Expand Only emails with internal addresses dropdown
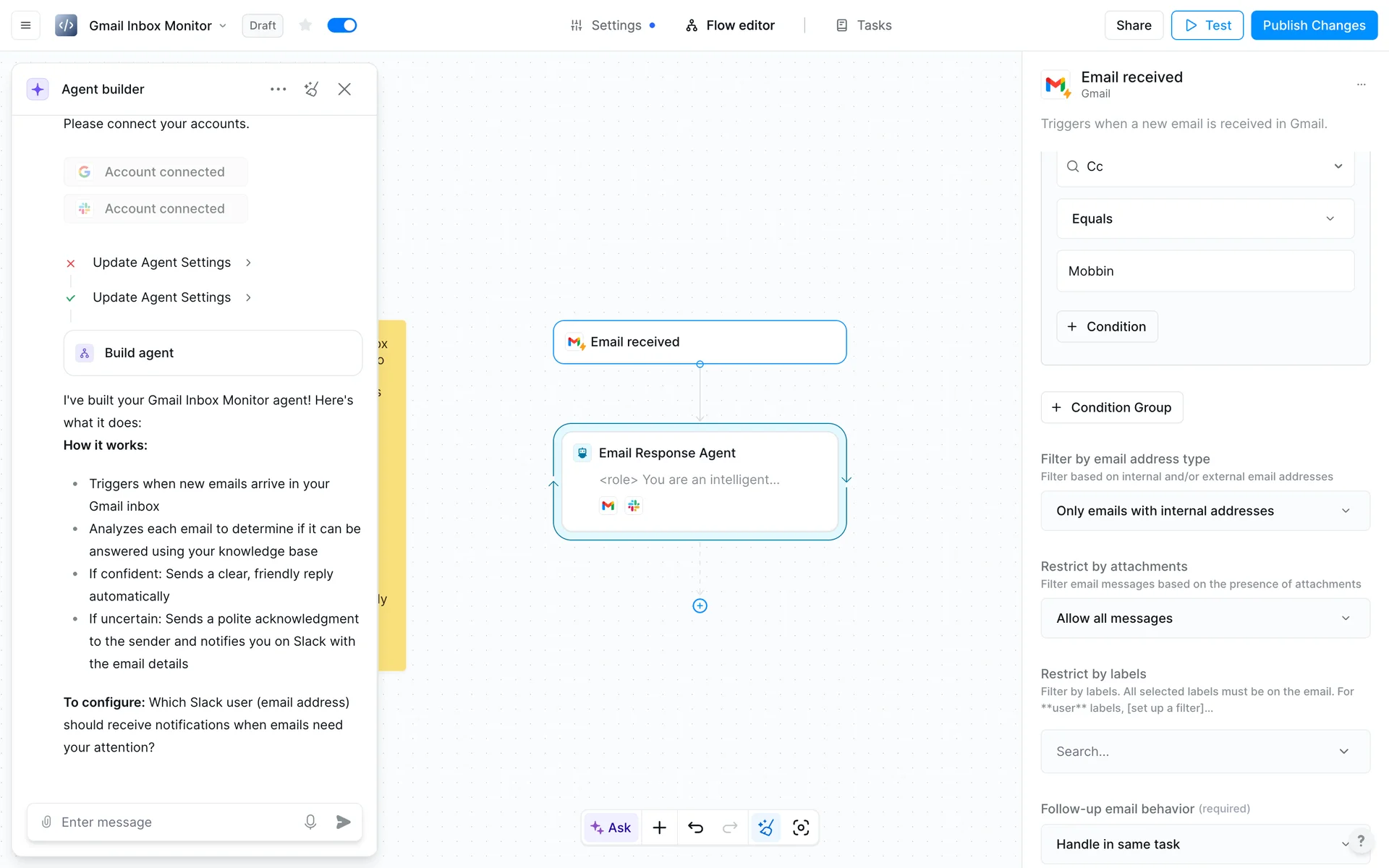 (1205, 511)
